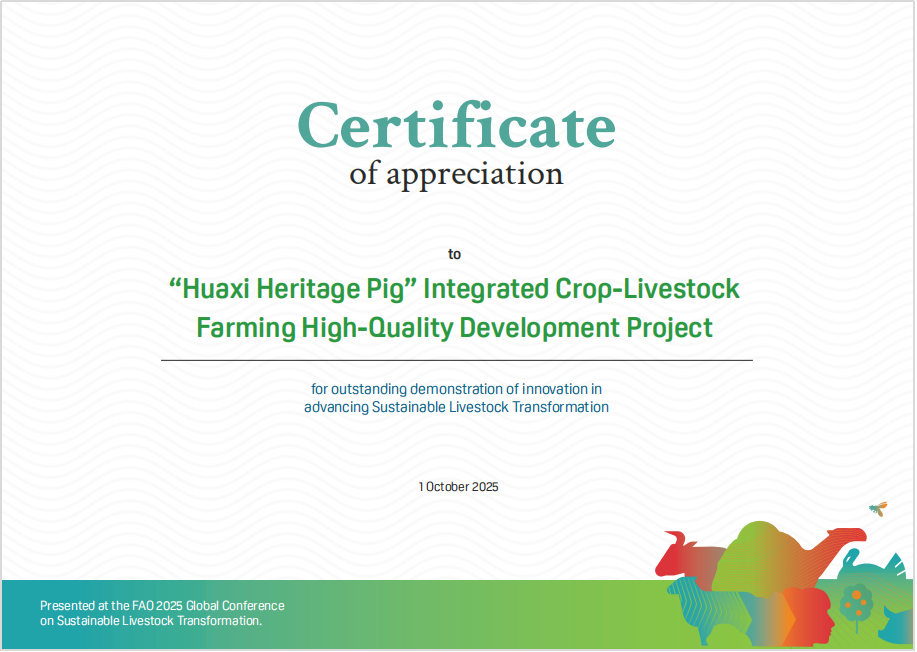The image size is (917, 652).
Task: Click "Farming High-Quality Development Project" text
Action: (x=455, y=327)
